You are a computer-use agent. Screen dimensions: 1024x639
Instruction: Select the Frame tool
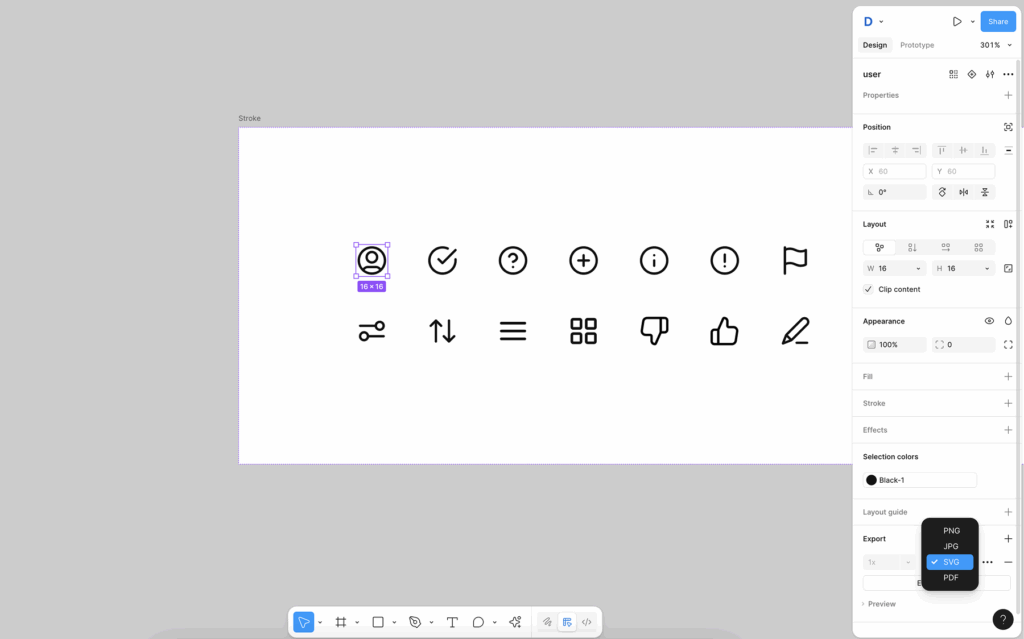(x=341, y=622)
